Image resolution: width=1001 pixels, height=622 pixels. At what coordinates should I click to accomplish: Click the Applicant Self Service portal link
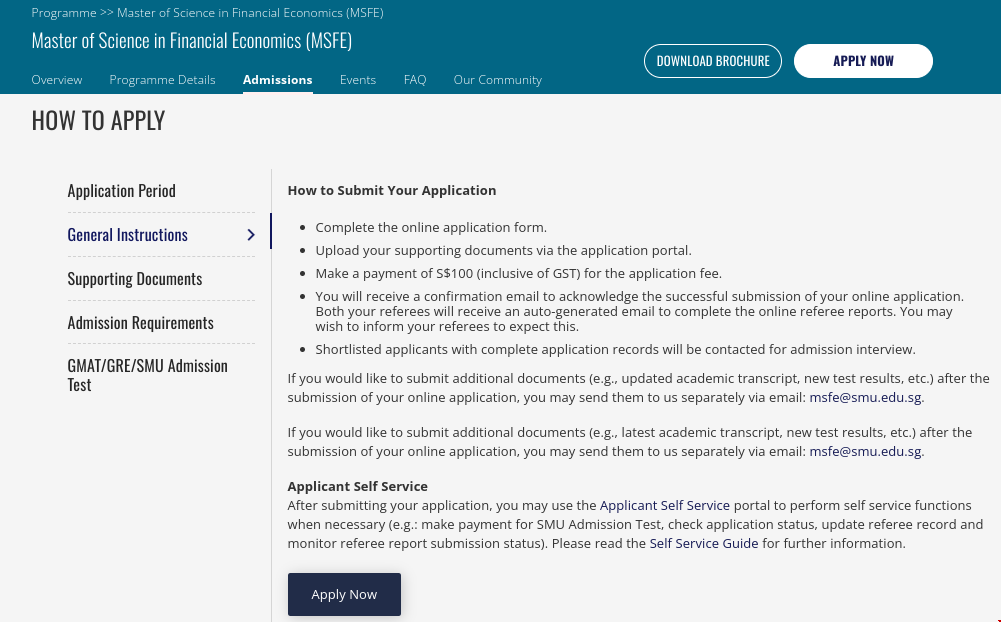[664, 506]
